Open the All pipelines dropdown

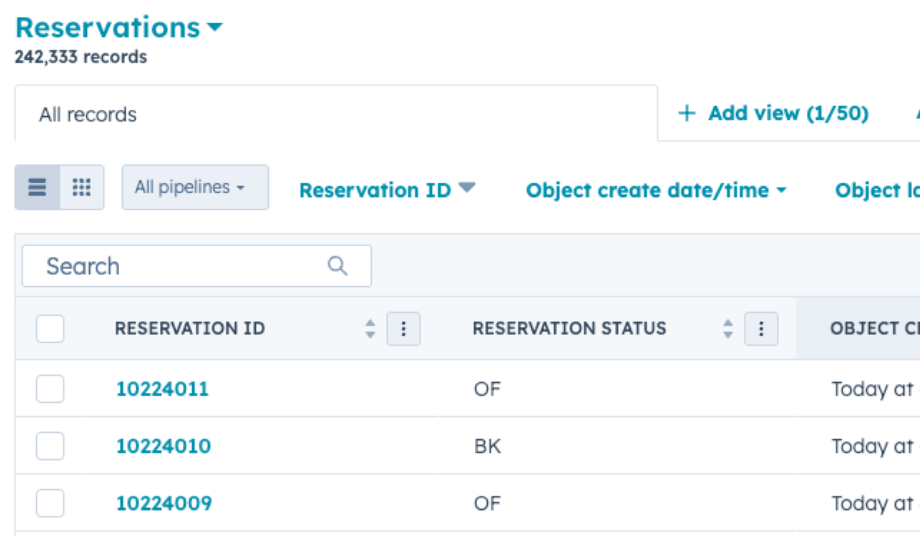pyautogui.click(x=195, y=187)
